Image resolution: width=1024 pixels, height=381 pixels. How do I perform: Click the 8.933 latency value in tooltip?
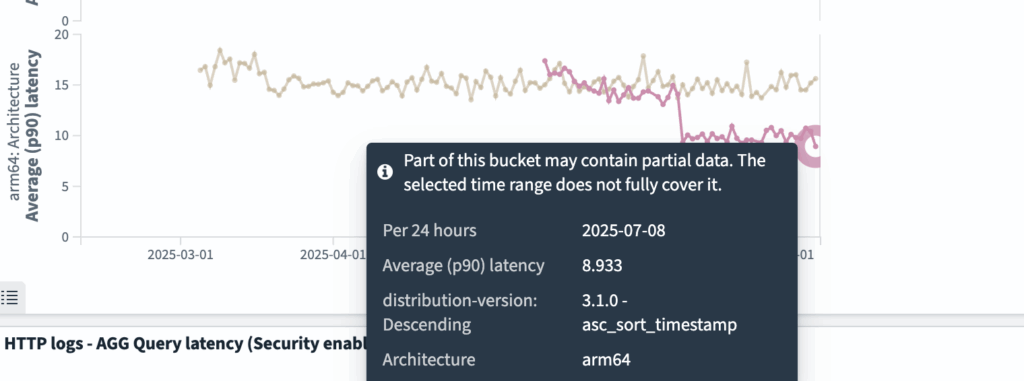pos(602,266)
